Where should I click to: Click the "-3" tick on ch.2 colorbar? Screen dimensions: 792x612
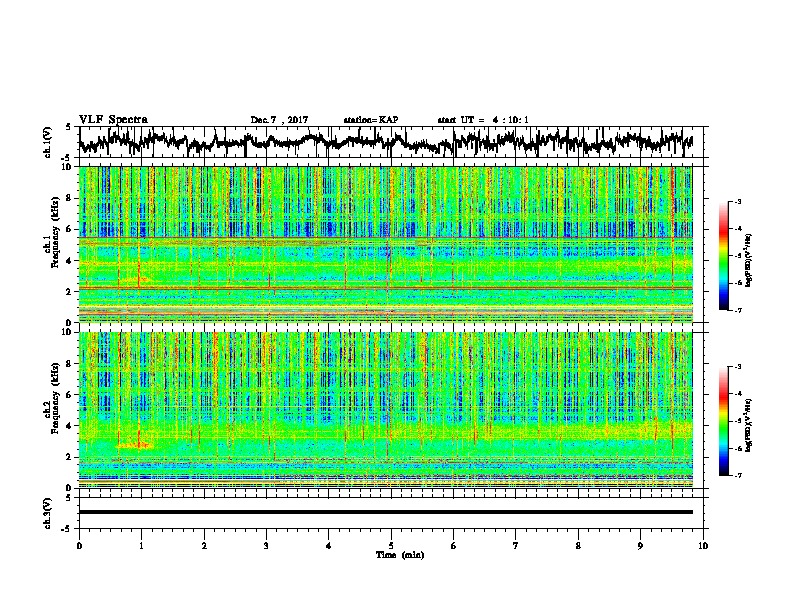point(738,367)
